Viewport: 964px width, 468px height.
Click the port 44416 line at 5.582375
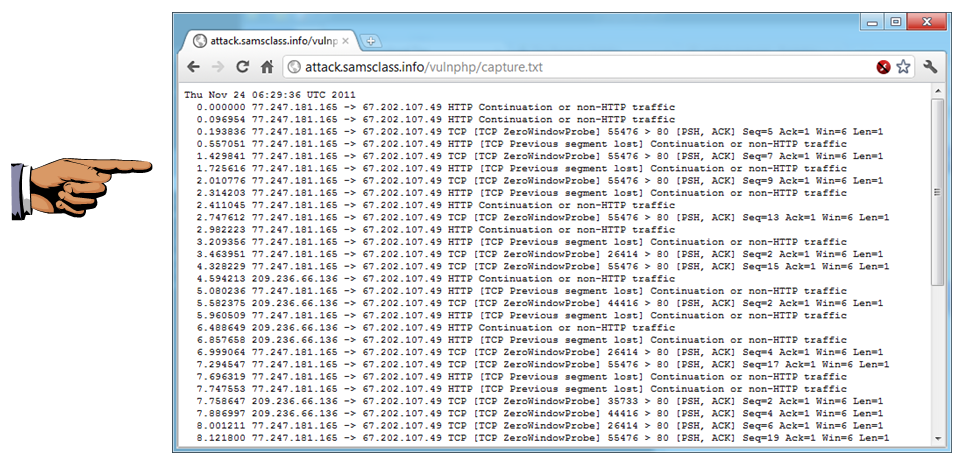[x=540, y=303]
